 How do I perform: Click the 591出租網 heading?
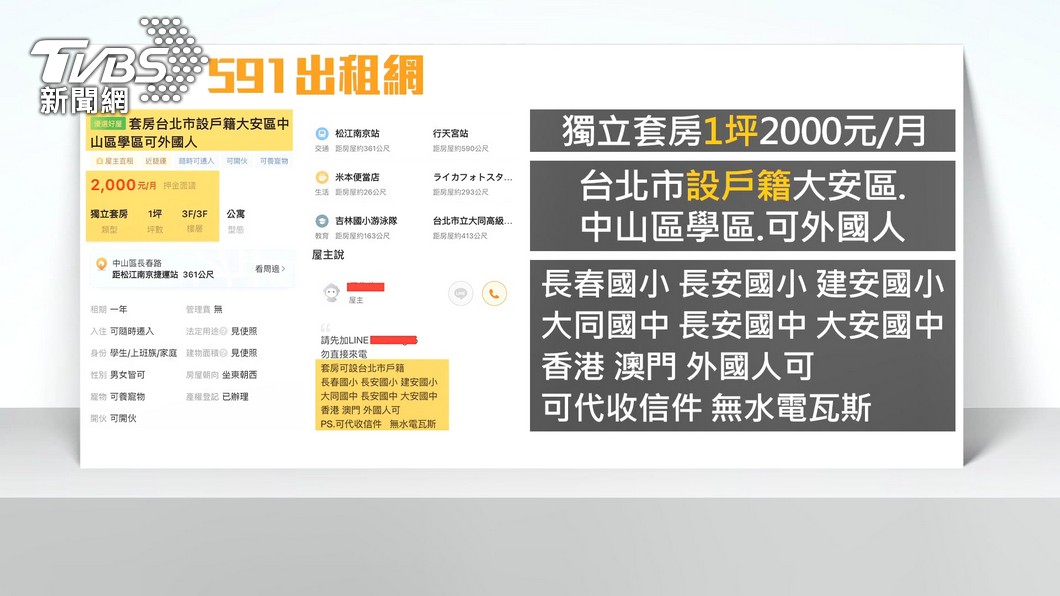coord(316,75)
